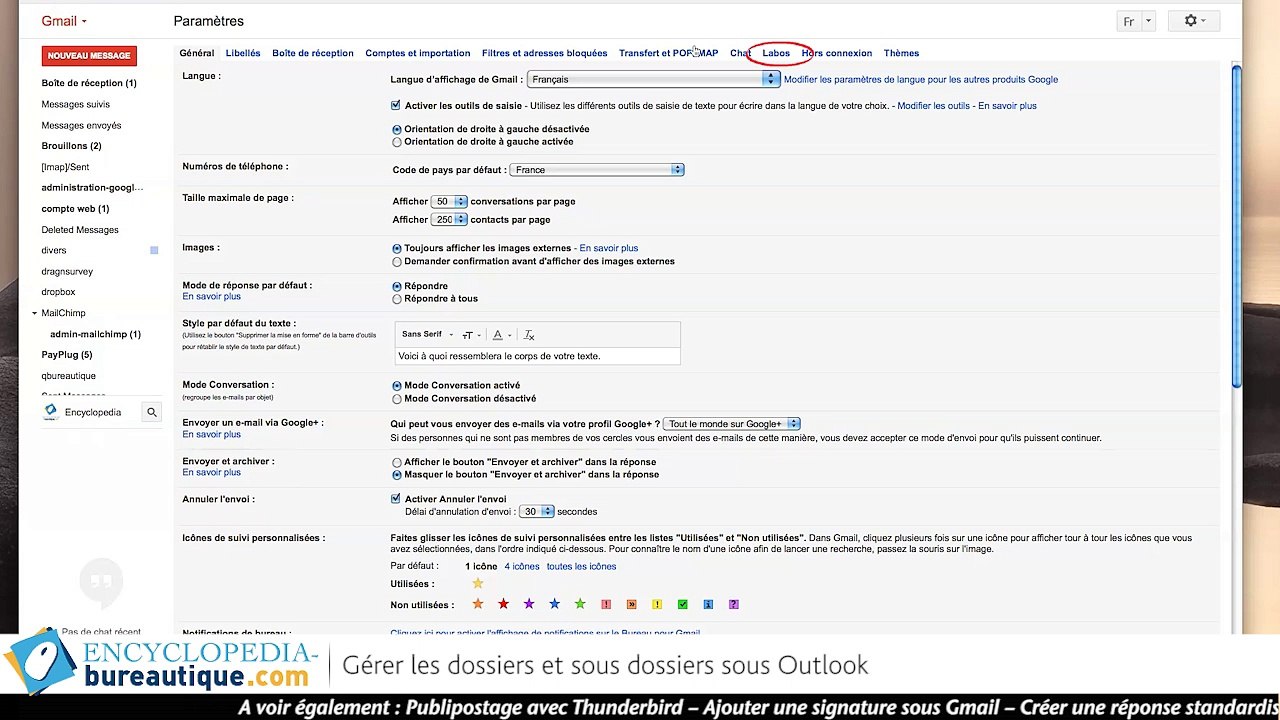Click the search magnifier beside Encyclopedia
Image resolution: width=1280 pixels, height=720 pixels.
pyautogui.click(x=152, y=412)
